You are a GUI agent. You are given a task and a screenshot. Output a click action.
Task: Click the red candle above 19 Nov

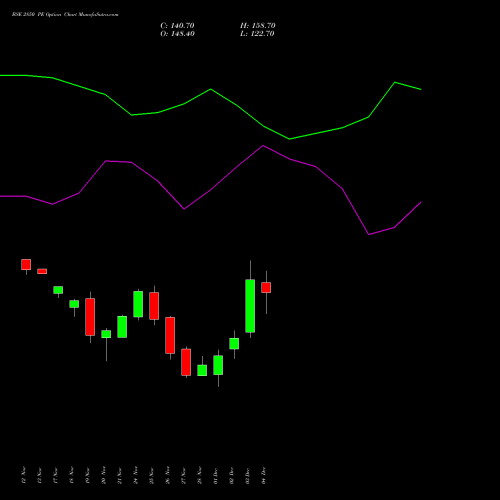pyautogui.click(x=90, y=317)
